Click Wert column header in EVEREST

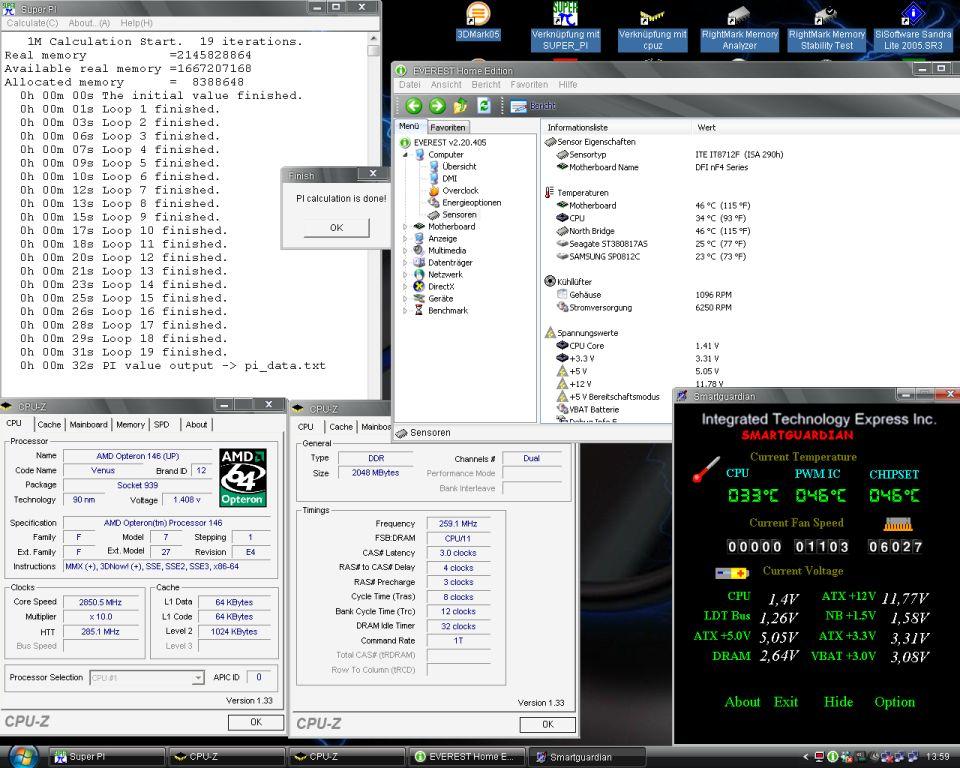[x=706, y=127]
